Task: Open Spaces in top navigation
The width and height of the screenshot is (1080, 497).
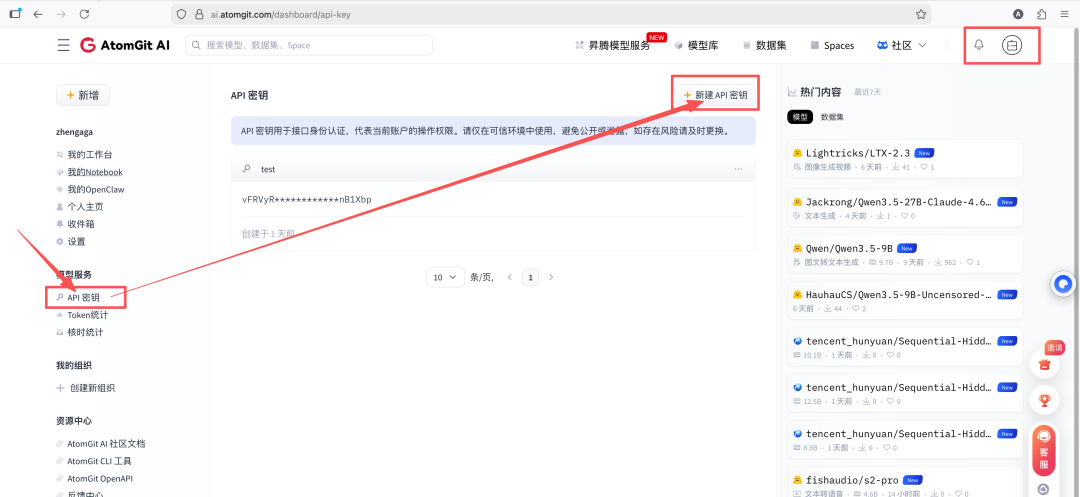Action: point(832,45)
